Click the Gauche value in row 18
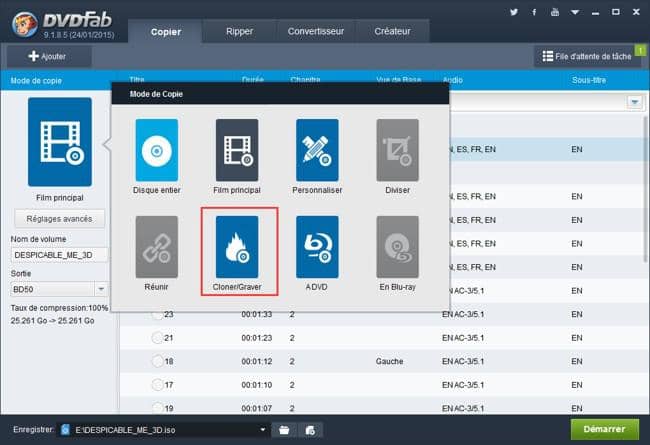 pyautogui.click(x=389, y=361)
